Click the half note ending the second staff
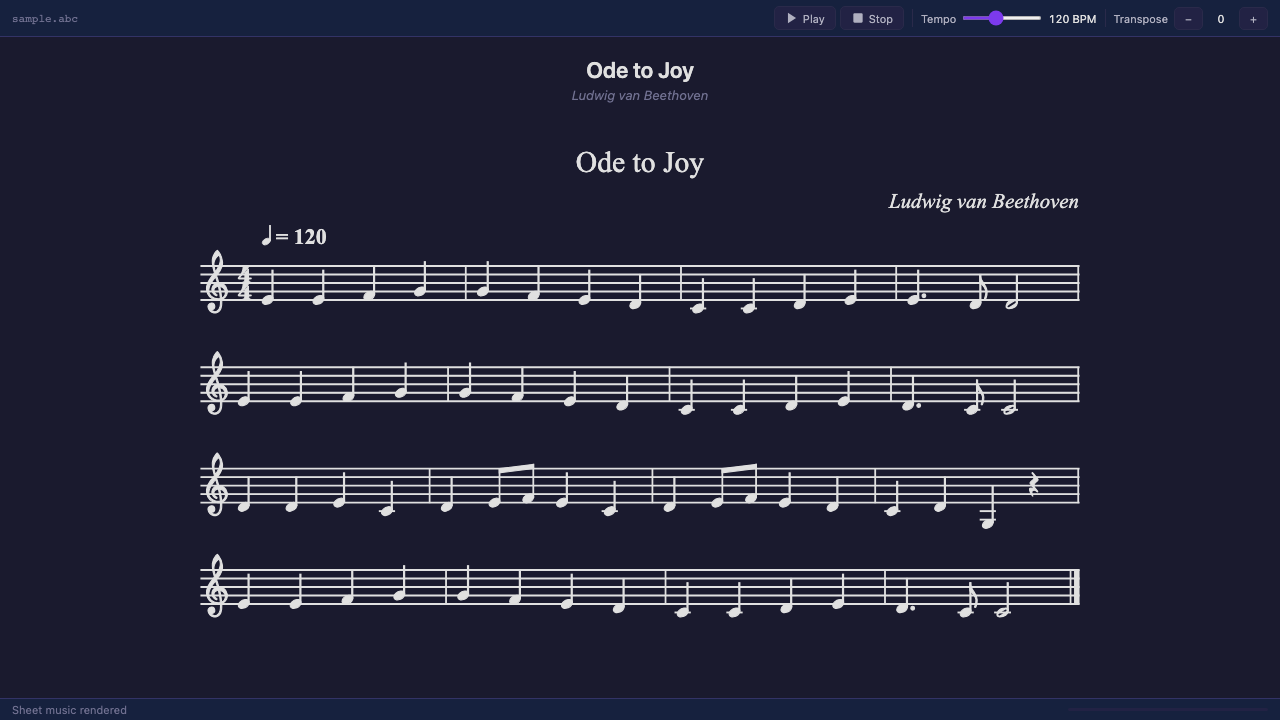Viewport: 1280px width, 720px height. pyautogui.click(x=1009, y=396)
